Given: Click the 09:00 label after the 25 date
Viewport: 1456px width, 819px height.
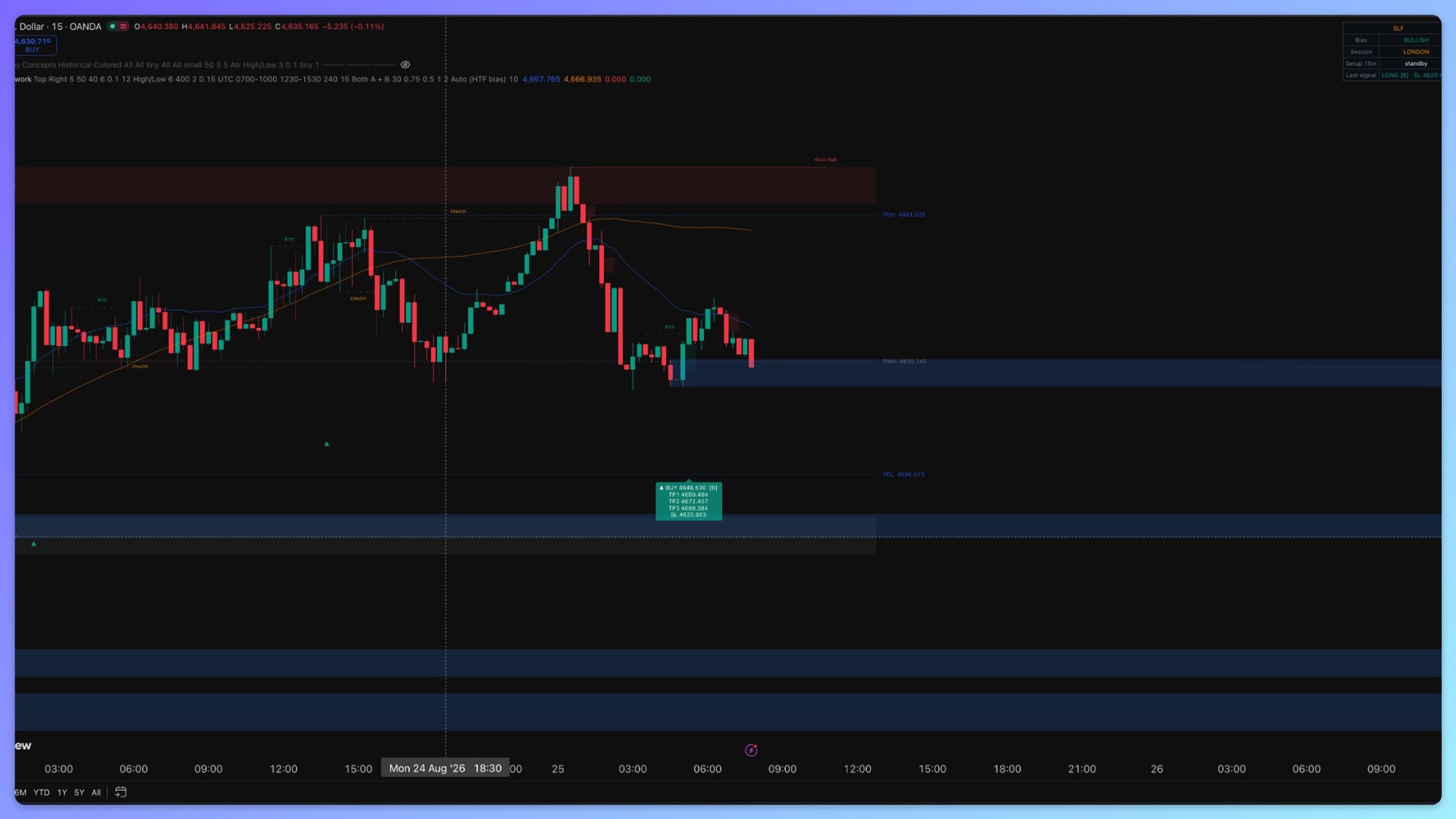Looking at the screenshot, I should pos(782,769).
